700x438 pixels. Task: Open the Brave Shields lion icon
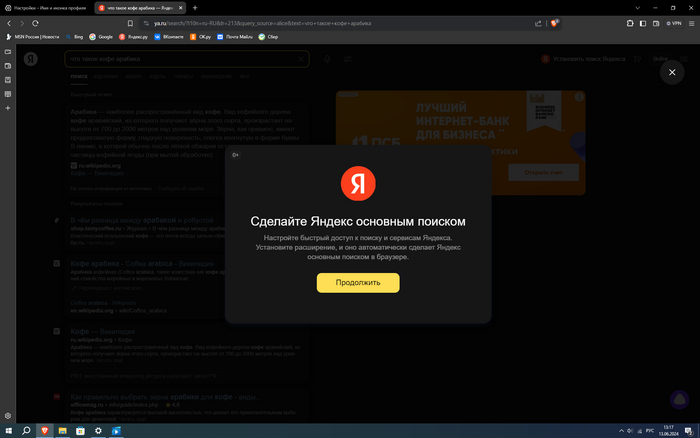coord(554,23)
